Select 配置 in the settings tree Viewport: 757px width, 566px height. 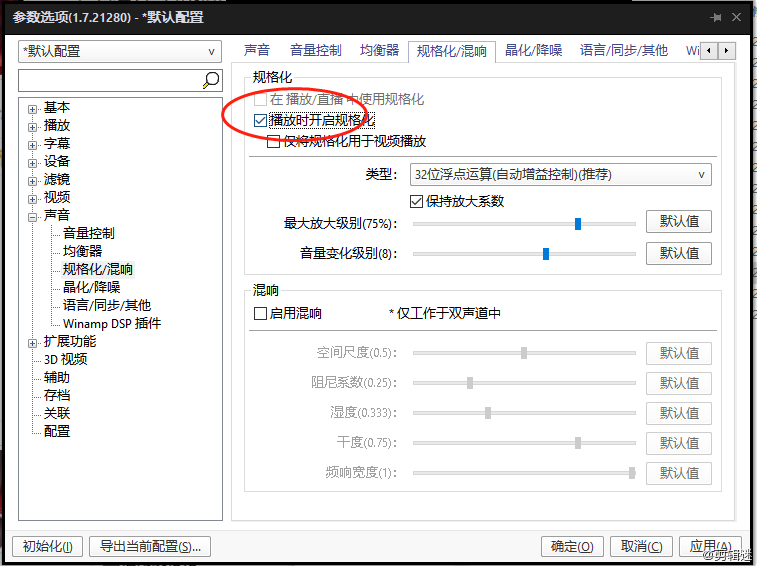click(x=57, y=431)
